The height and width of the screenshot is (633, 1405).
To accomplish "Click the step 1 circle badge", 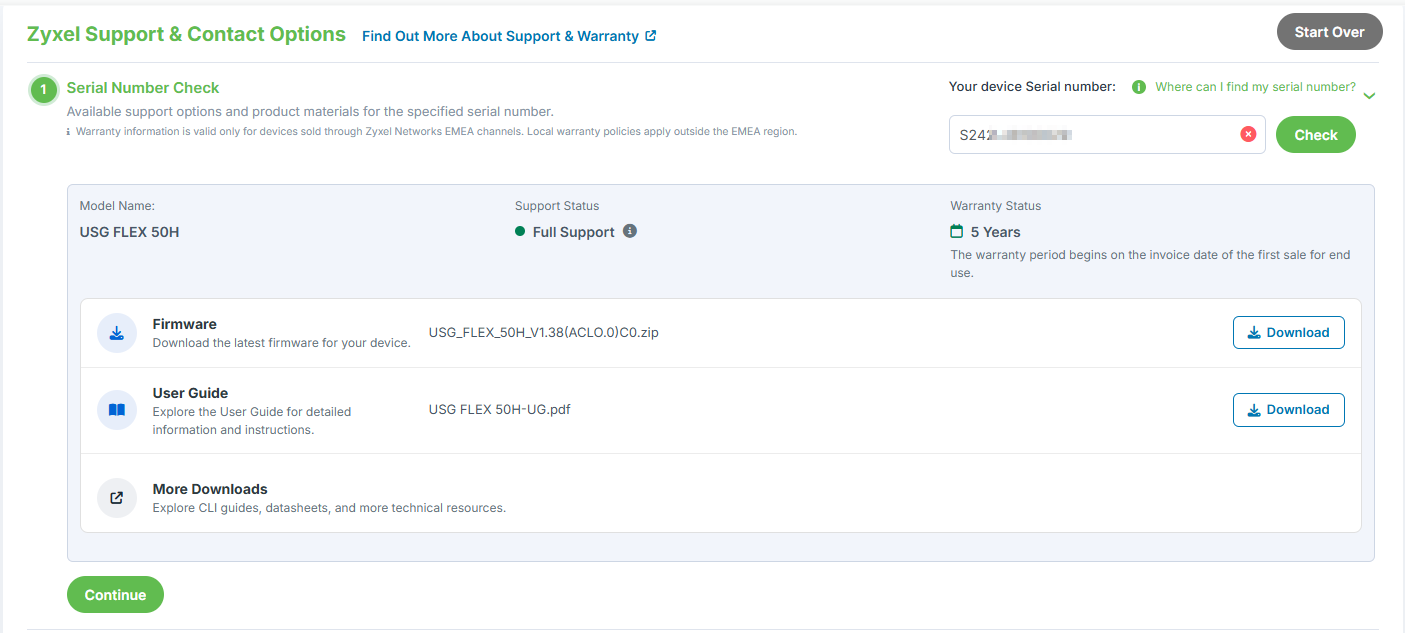I will point(44,90).
